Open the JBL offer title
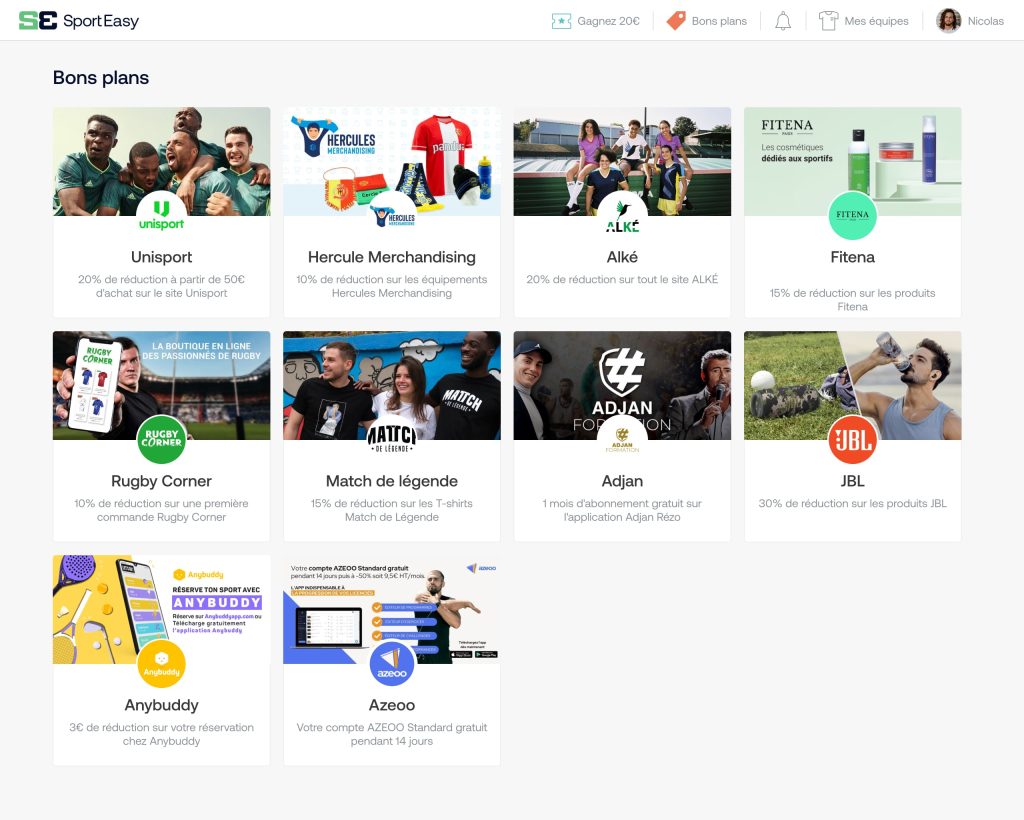1024x820 pixels. 852,481
